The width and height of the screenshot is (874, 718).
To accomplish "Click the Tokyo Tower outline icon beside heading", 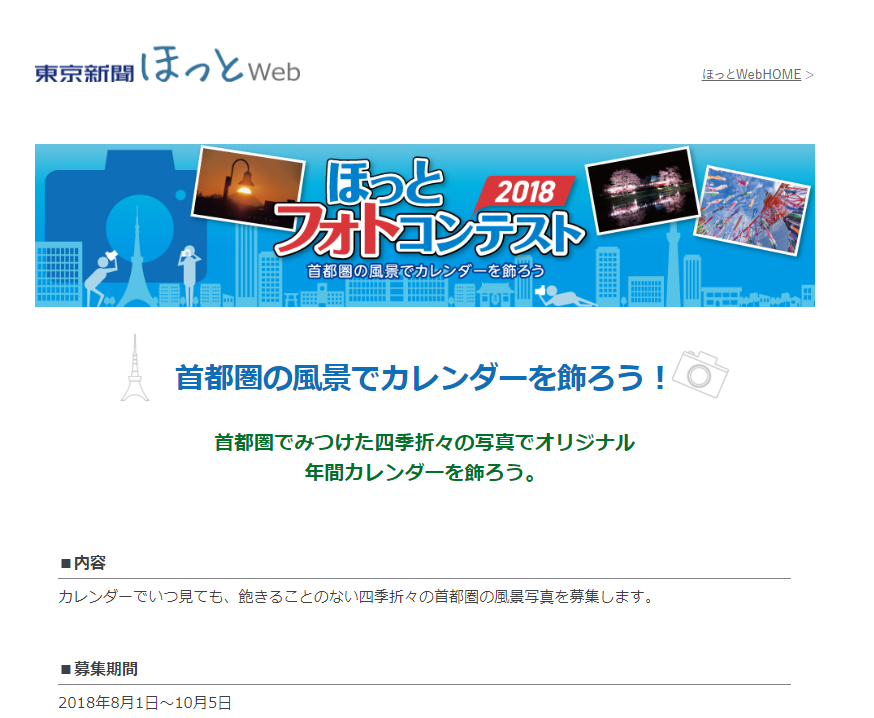I will (x=135, y=368).
